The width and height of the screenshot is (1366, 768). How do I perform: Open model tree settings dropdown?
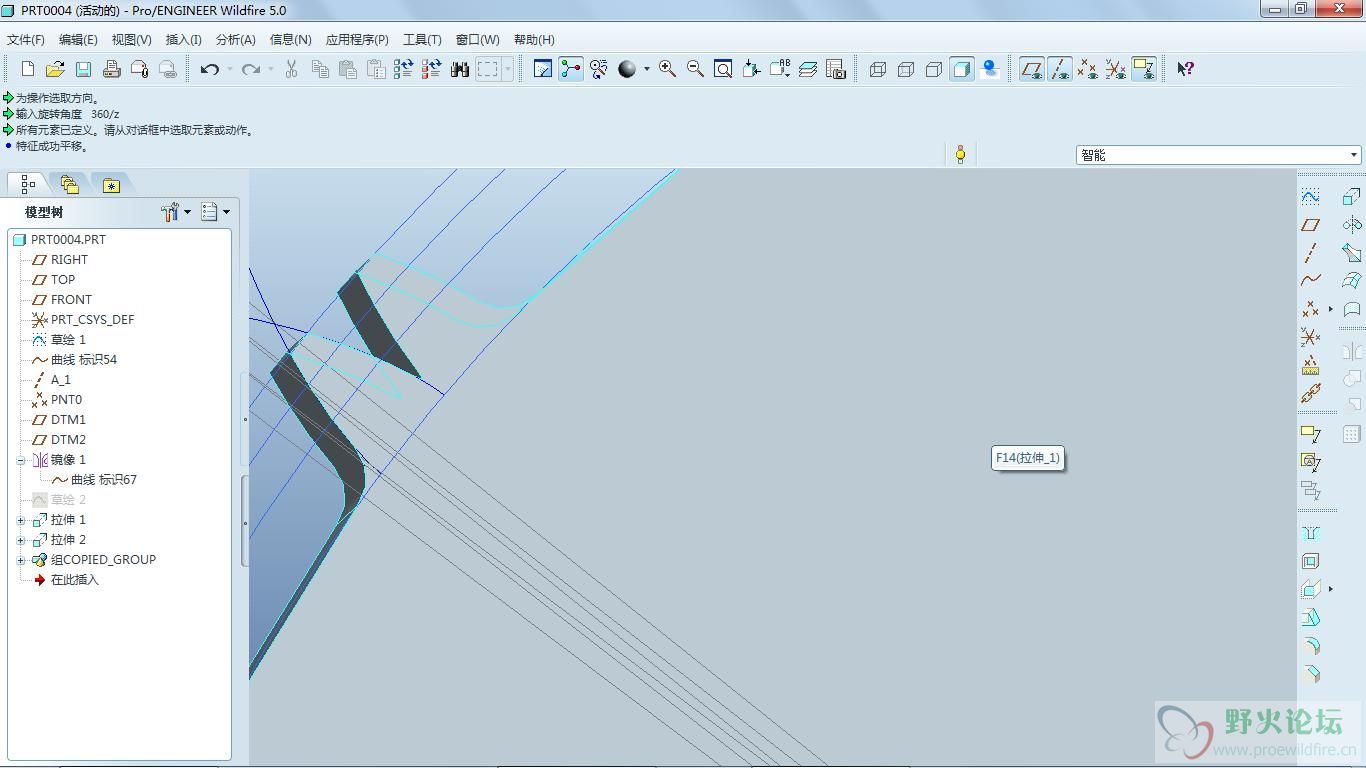tap(176, 212)
